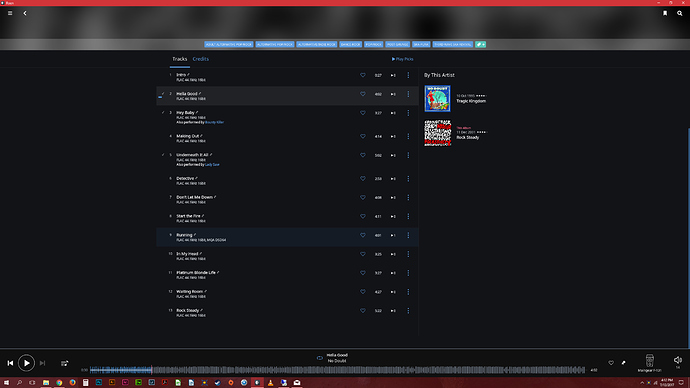Favorite the Rock Steady track heart
This screenshot has width=690, height=388.
(x=363, y=311)
